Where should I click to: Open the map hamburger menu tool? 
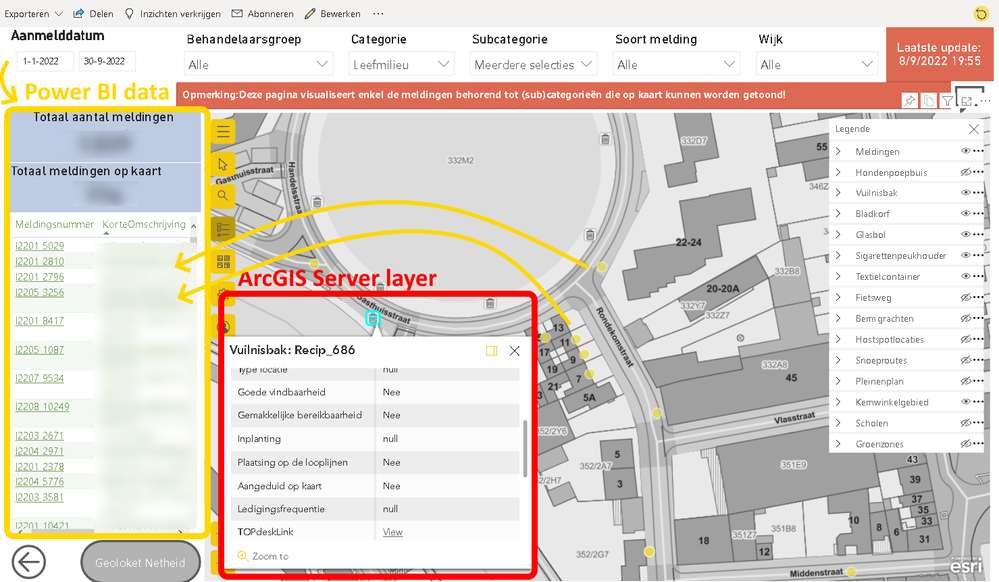223,132
